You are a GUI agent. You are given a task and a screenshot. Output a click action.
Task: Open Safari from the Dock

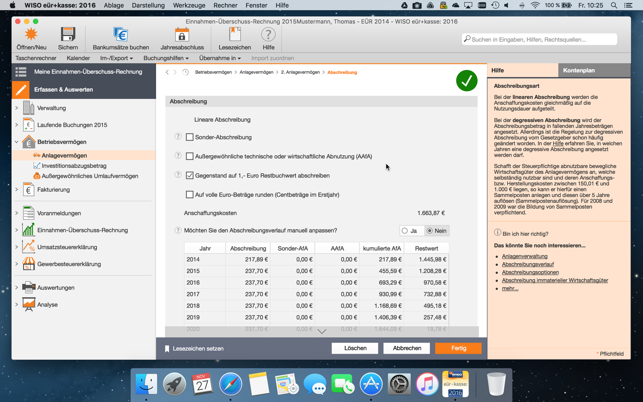[x=230, y=384]
